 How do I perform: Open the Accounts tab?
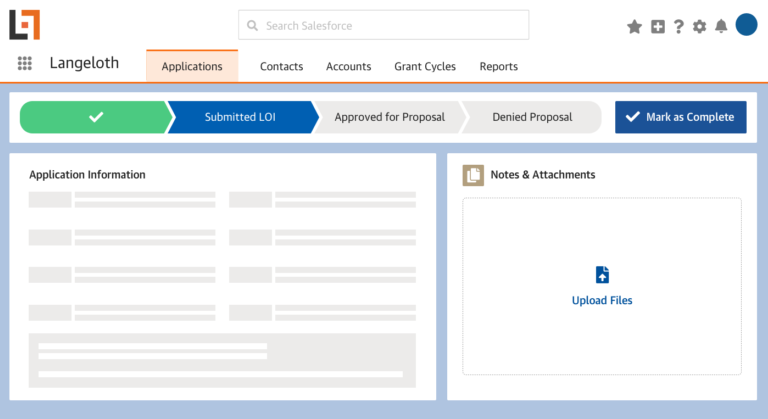[349, 66]
